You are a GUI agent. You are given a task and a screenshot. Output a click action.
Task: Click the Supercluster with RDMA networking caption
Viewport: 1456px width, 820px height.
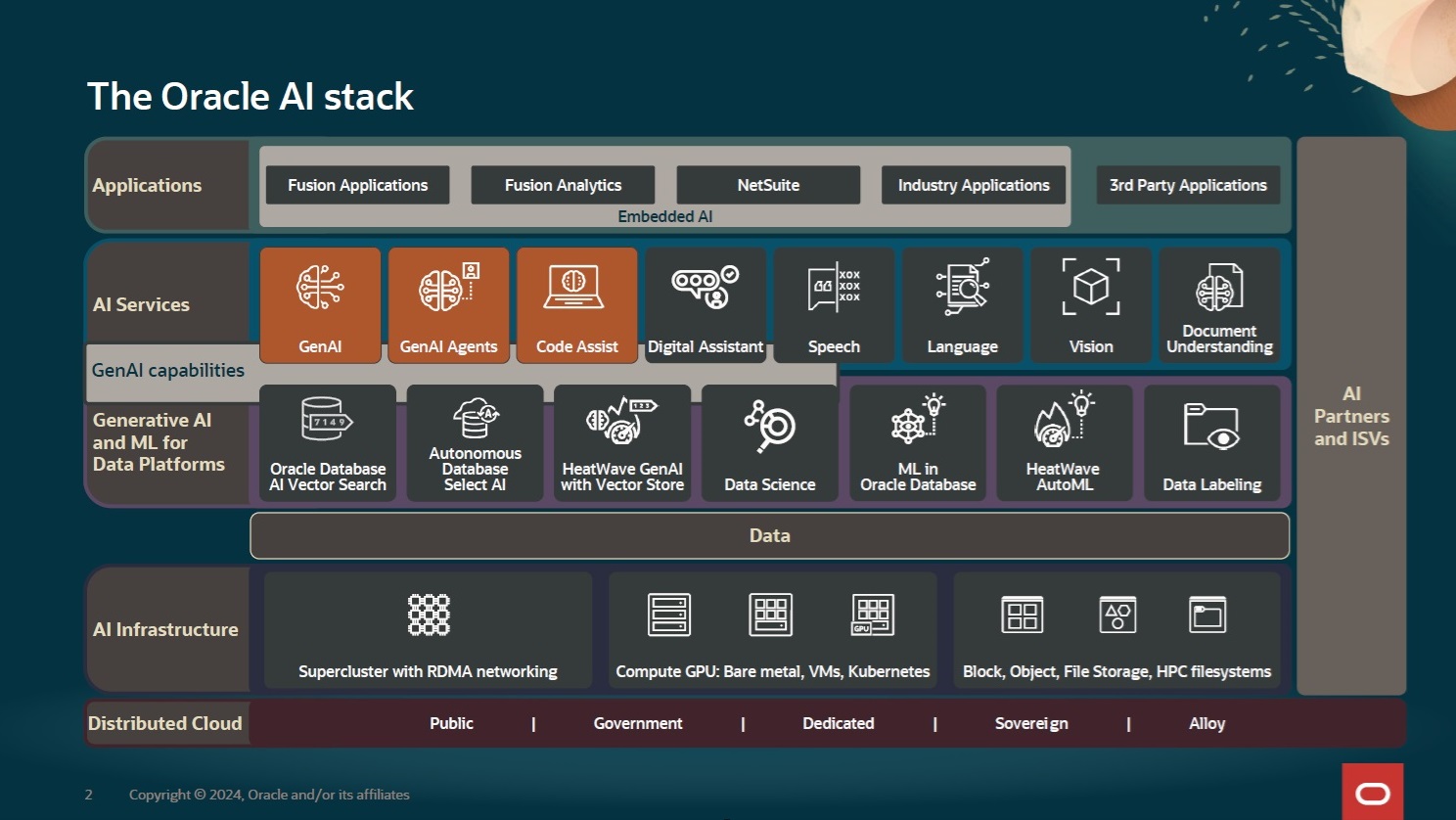(x=428, y=671)
